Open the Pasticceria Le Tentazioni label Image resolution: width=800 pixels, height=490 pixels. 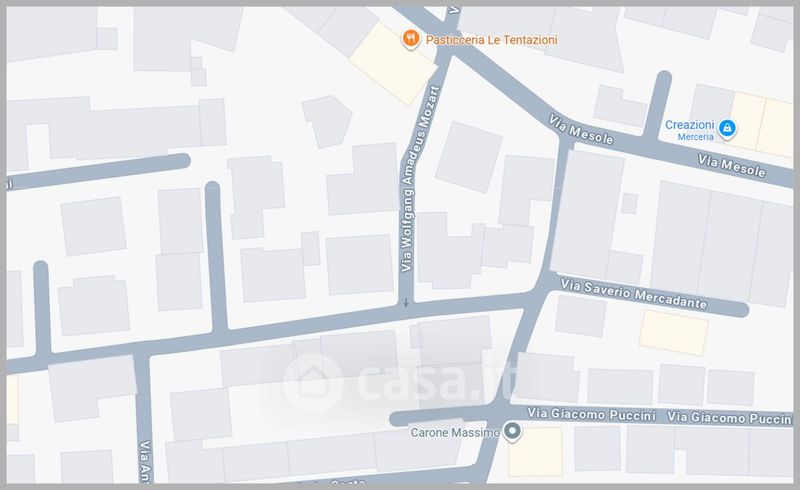(491, 40)
